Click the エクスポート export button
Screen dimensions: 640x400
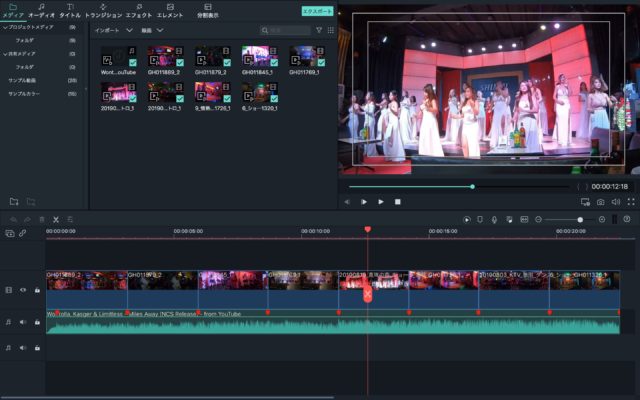coord(317,11)
